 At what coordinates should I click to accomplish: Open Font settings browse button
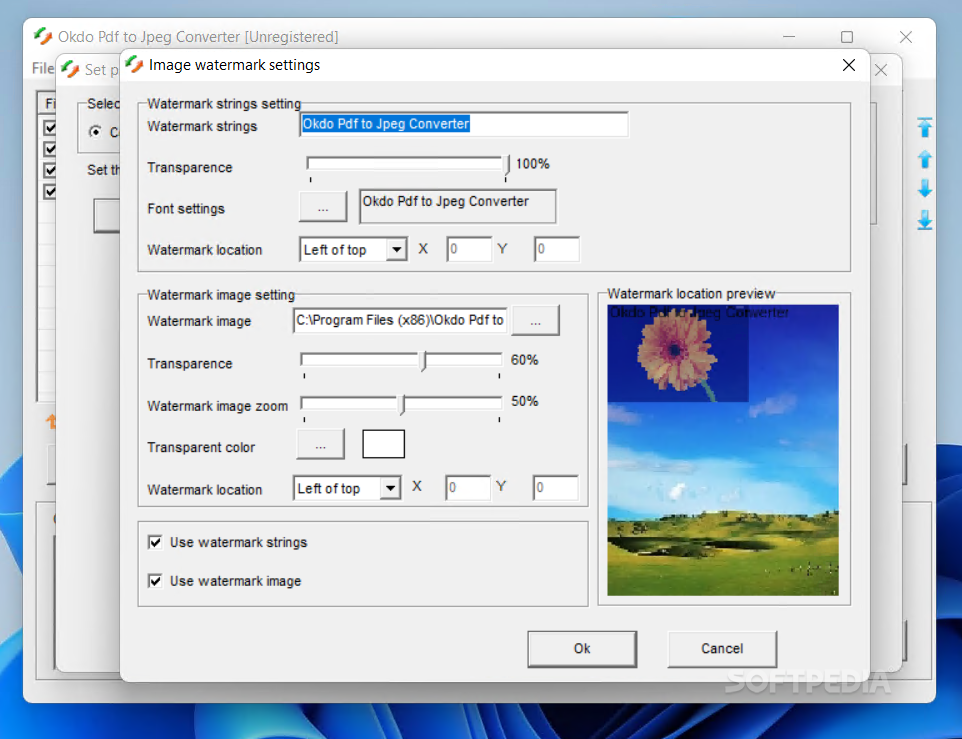click(x=323, y=207)
